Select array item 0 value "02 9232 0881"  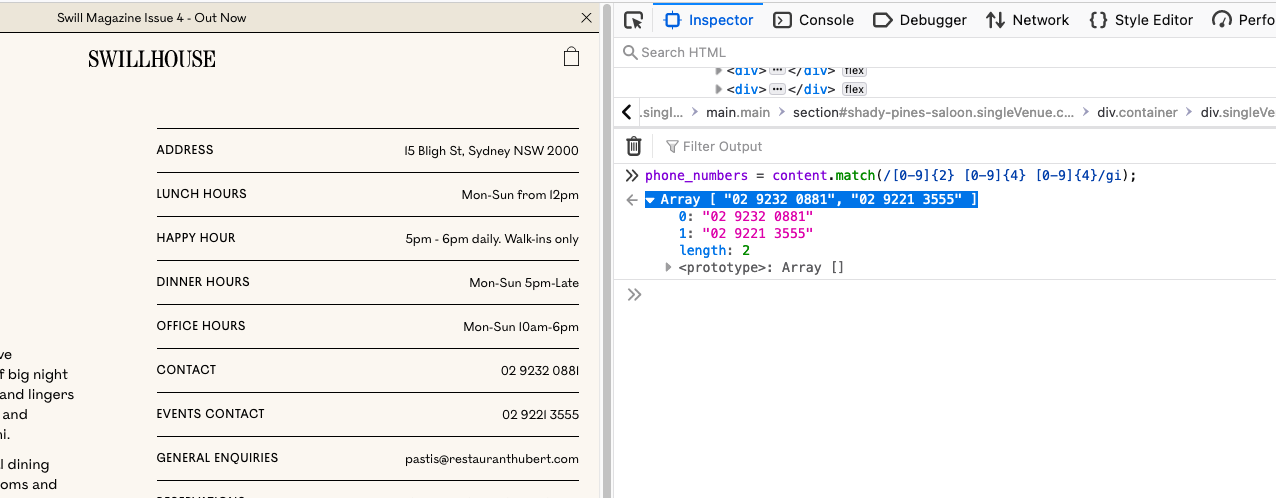coord(758,217)
